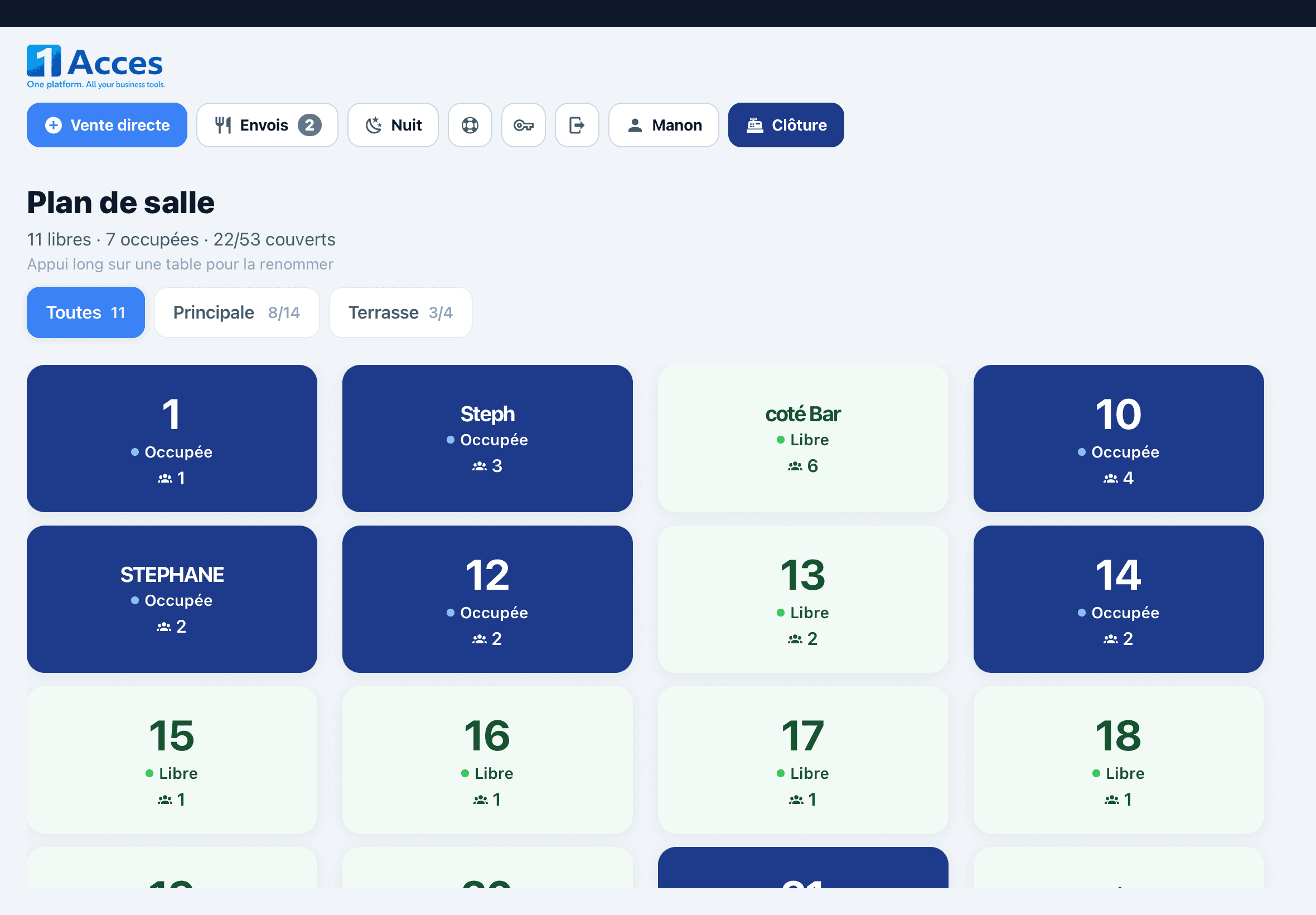Toggle Nuit dark mode
Image resolution: width=1316 pixels, height=915 pixels.
tap(393, 125)
